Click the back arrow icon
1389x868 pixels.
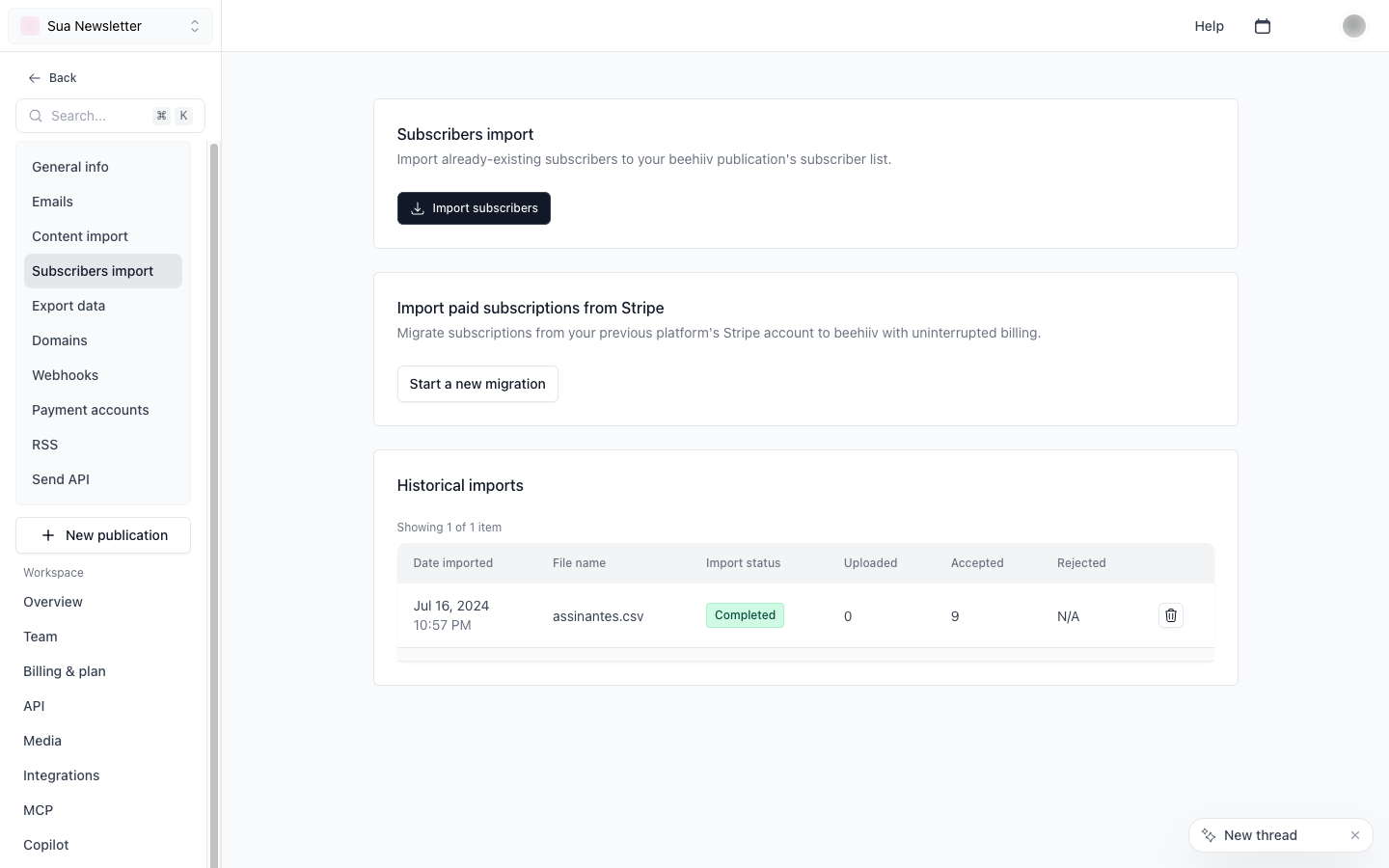click(x=35, y=78)
